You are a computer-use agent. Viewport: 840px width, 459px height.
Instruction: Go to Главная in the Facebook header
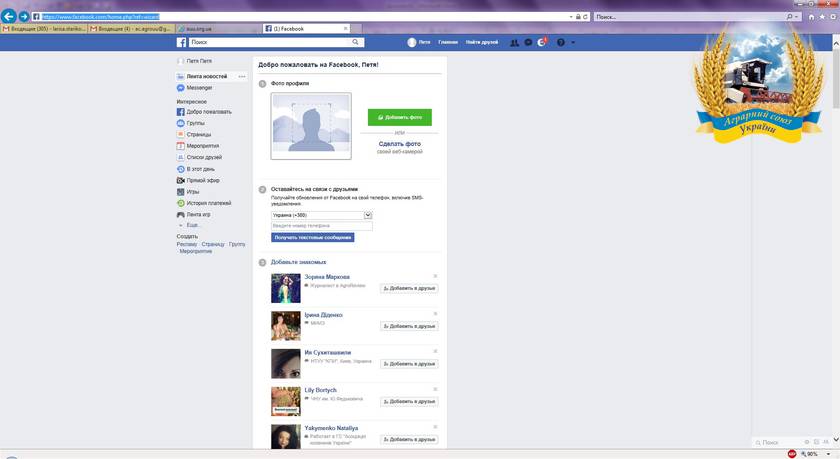(448, 42)
